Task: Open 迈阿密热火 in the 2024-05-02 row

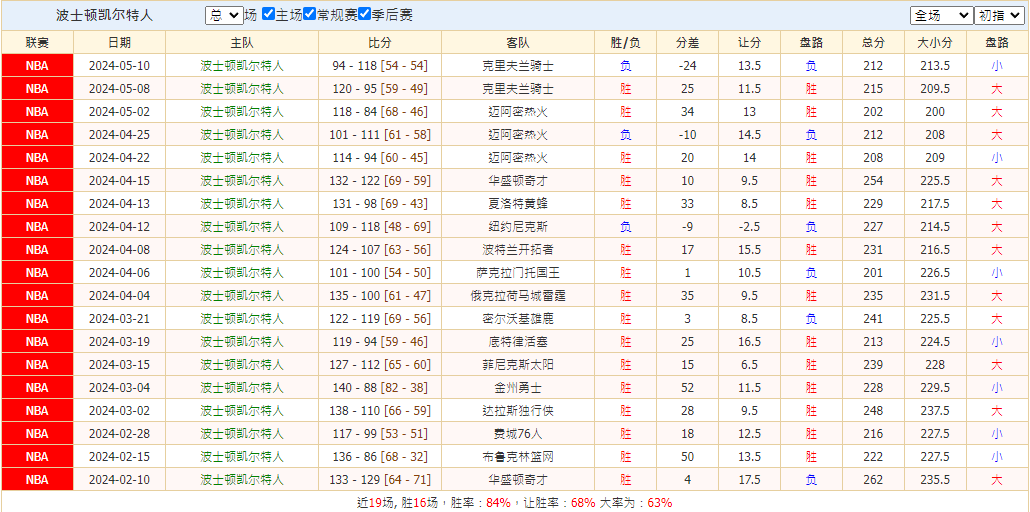Action: (x=518, y=112)
